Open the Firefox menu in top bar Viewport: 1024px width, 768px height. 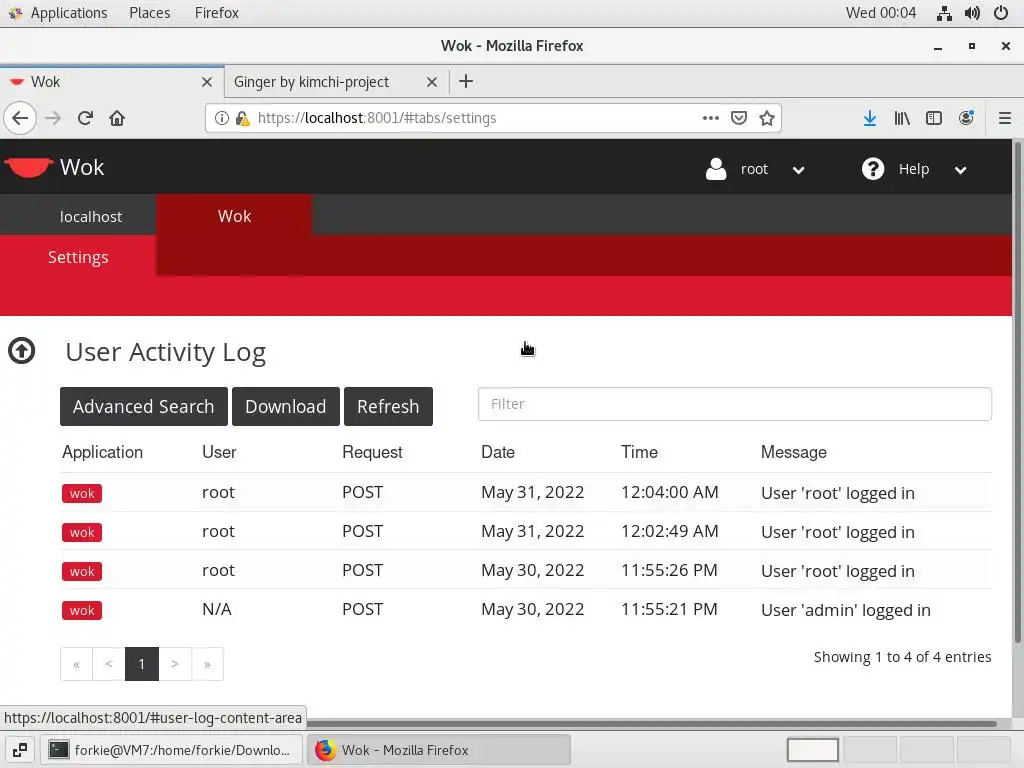point(217,13)
